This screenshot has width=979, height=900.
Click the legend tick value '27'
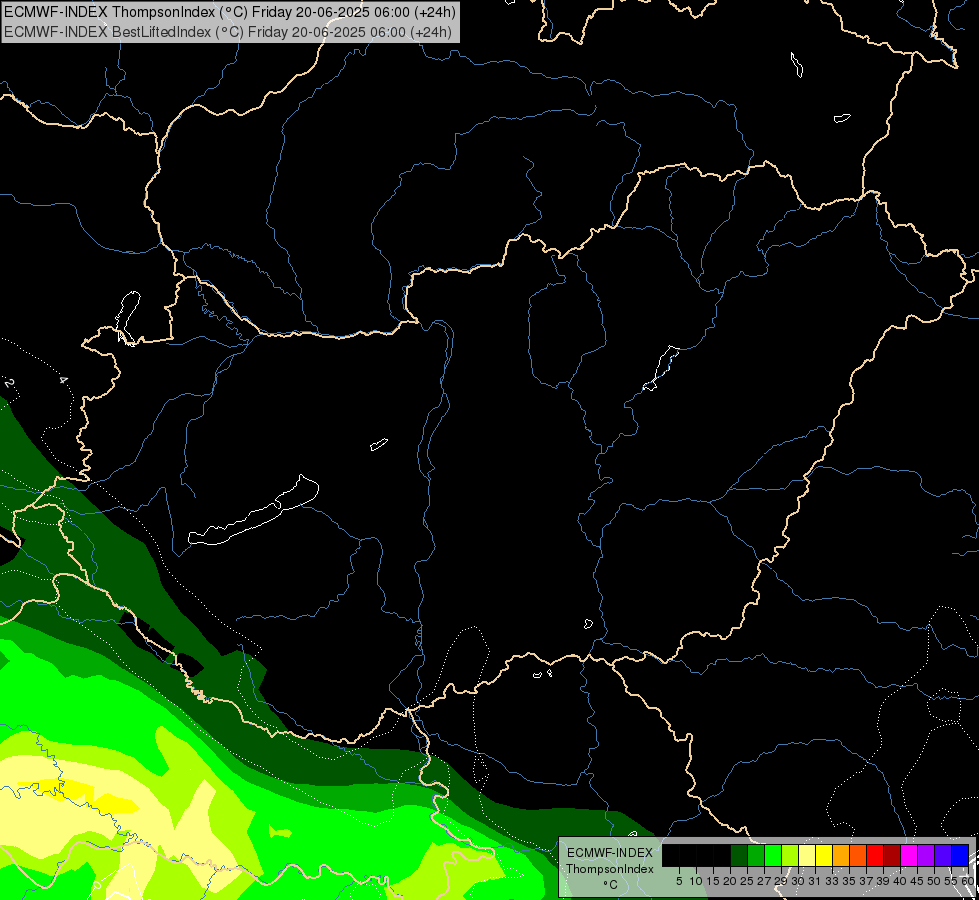click(x=764, y=881)
